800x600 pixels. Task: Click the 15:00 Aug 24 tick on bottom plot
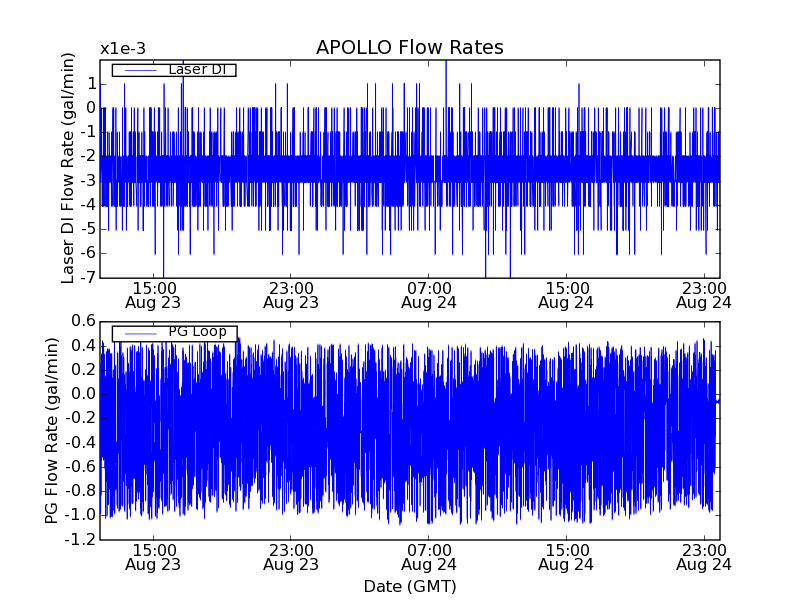pos(566,558)
